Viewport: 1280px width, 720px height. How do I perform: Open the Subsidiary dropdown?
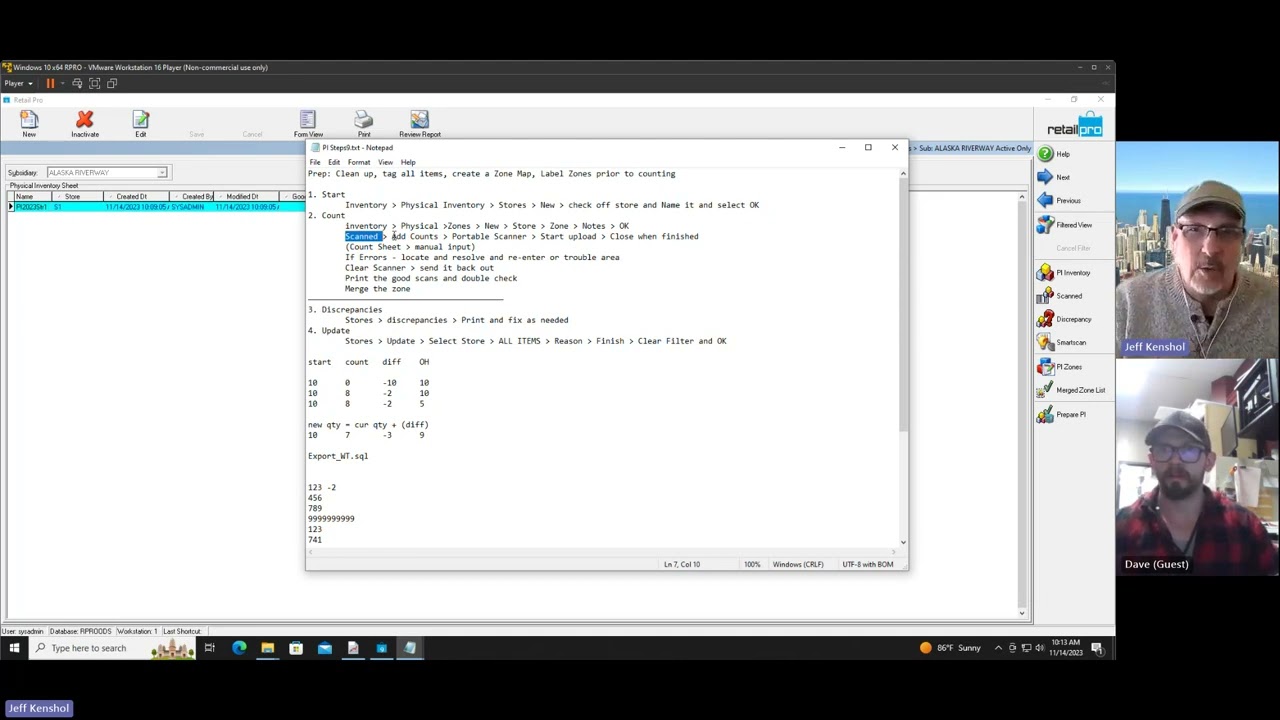[162, 173]
